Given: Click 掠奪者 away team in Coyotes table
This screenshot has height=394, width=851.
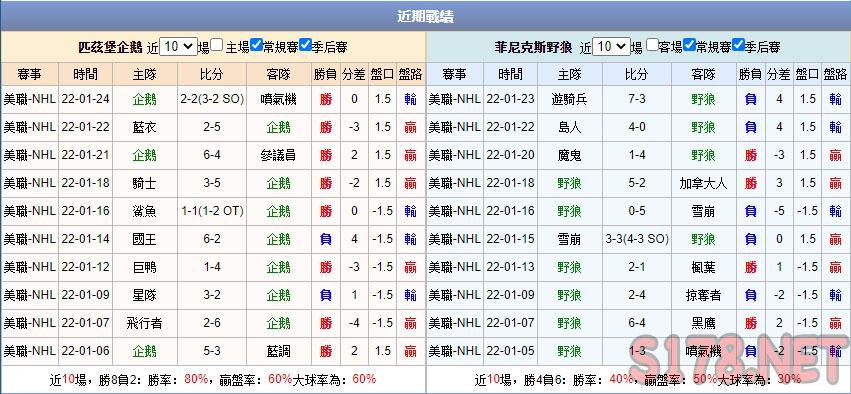Looking at the screenshot, I should coord(703,295).
